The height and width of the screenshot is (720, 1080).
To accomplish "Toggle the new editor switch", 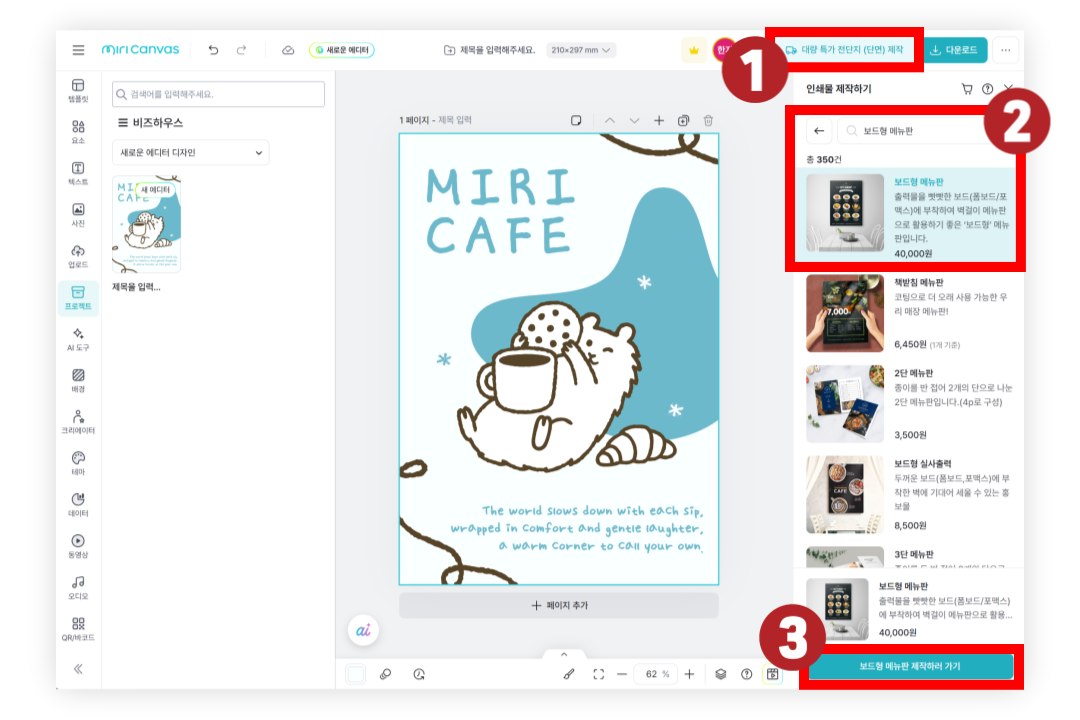I will [342, 50].
